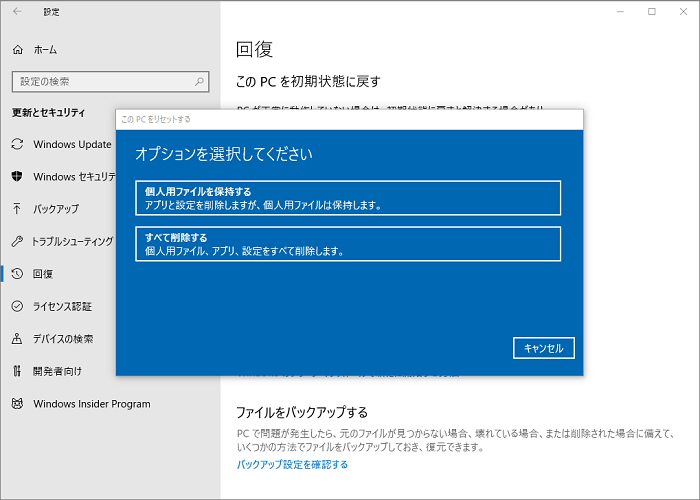This screenshot has height=500, width=700.
Task: Click the Windows Insider Program cat icon
Action: (x=17, y=404)
